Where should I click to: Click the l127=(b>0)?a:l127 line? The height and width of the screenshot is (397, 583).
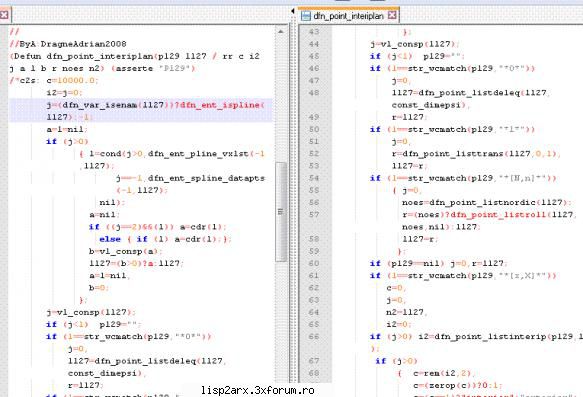(x=136, y=263)
